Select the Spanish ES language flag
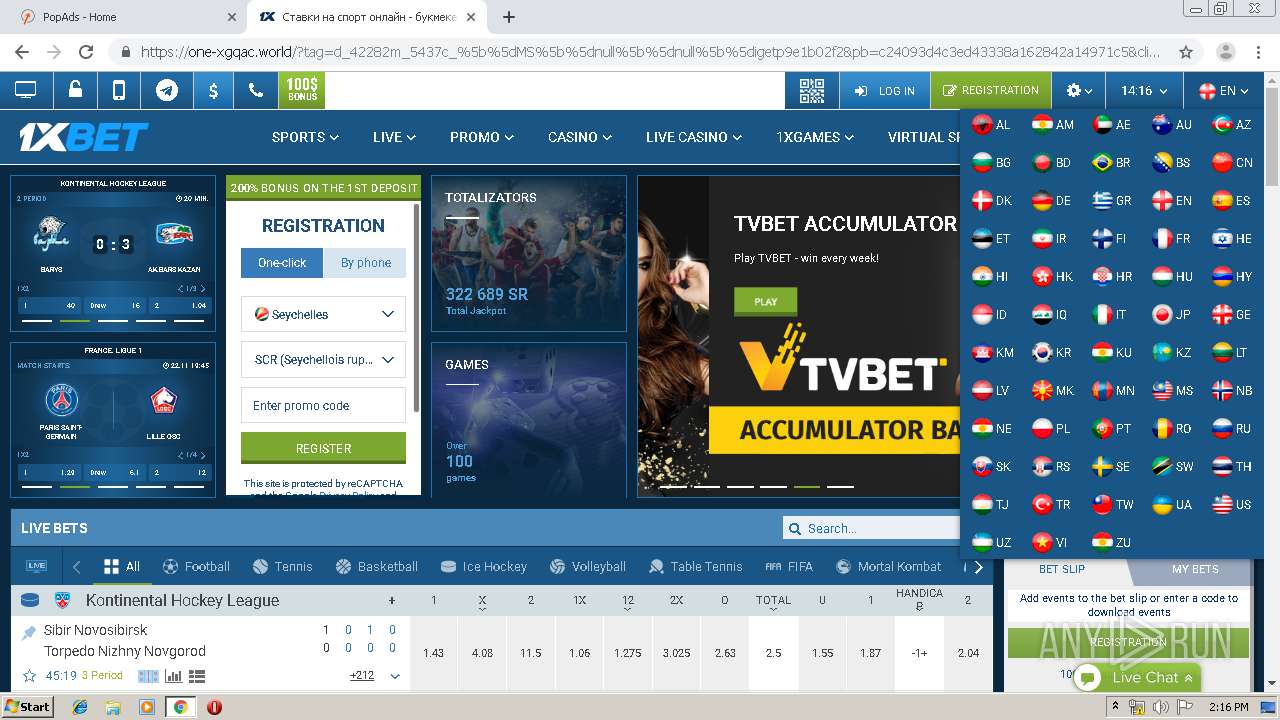Image resolution: width=1280 pixels, height=720 pixels. click(1231, 200)
